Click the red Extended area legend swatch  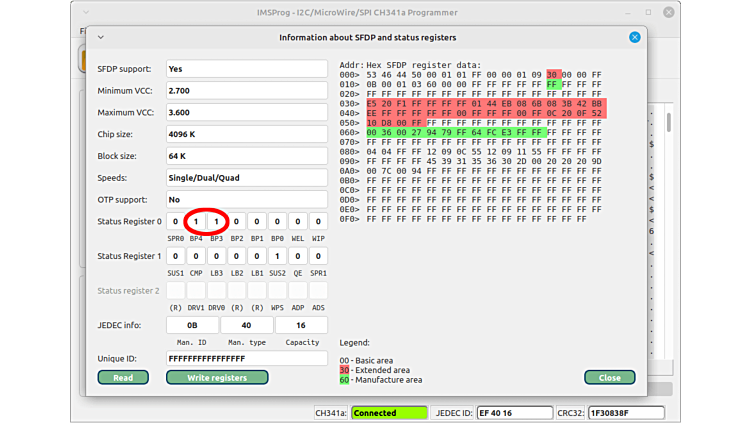(345, 370)
